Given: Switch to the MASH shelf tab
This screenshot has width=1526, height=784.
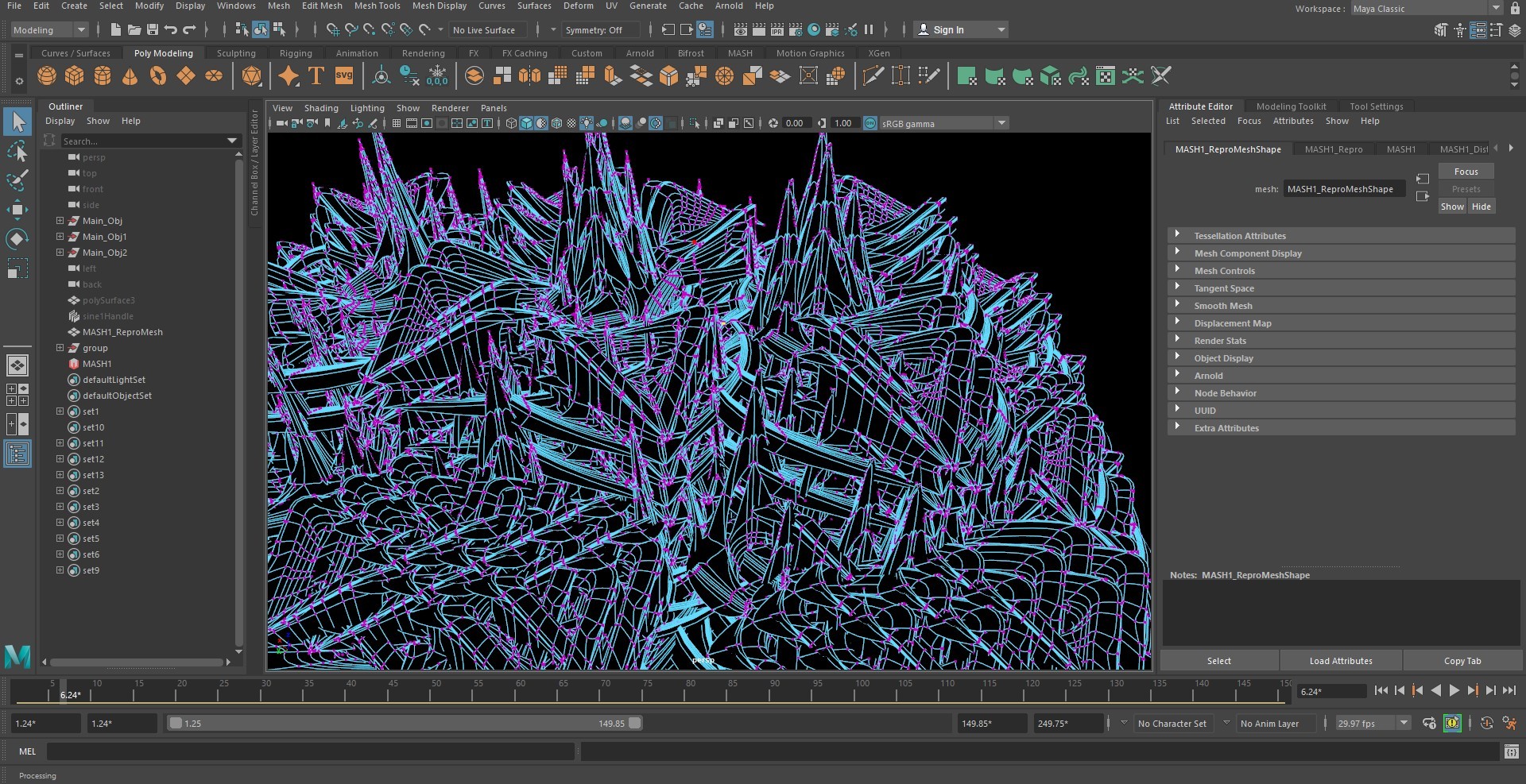Looking at the screenshot, I should tap(740, 53).
